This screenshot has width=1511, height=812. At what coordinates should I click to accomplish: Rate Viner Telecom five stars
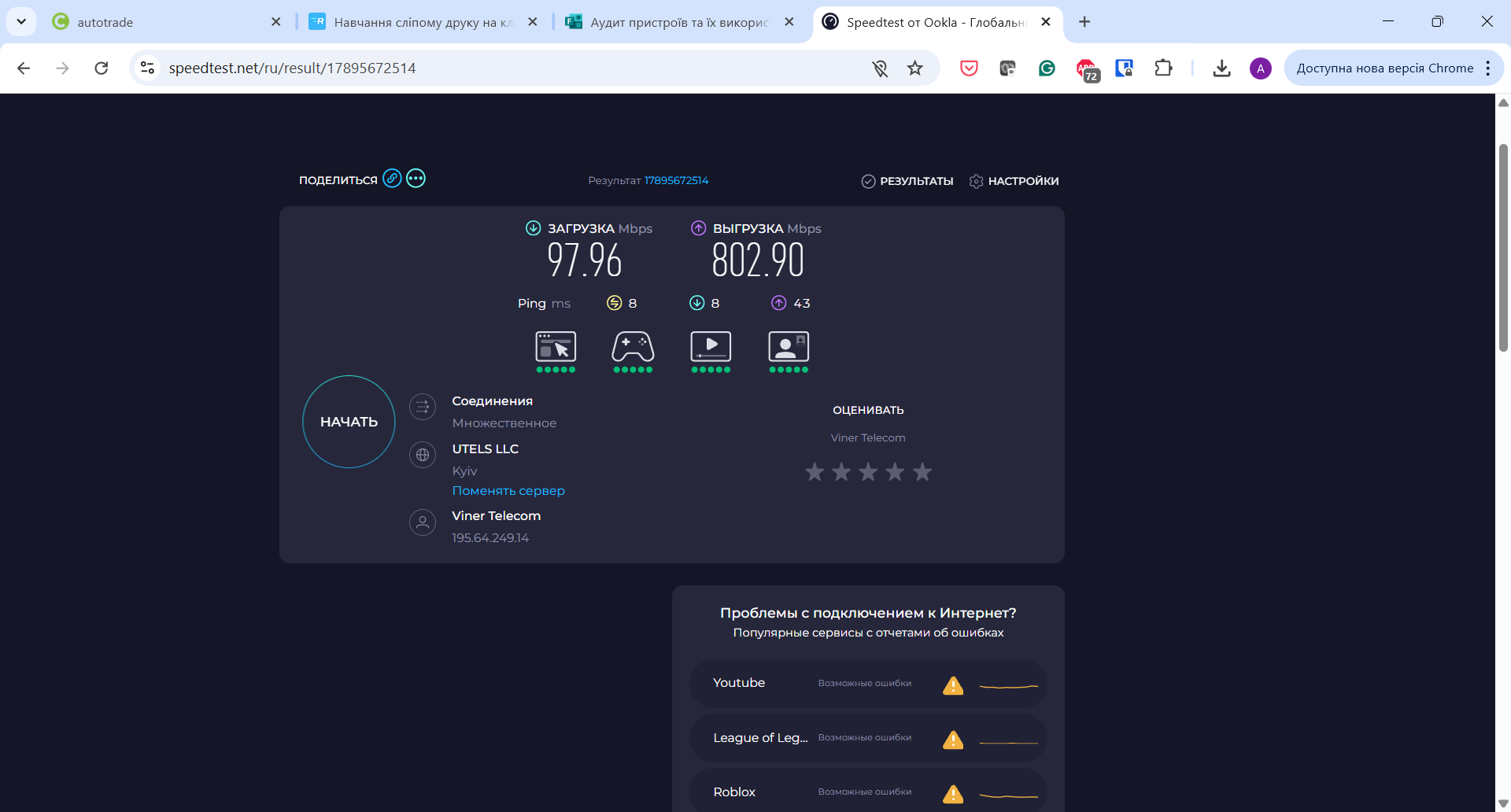coord(922,472)
